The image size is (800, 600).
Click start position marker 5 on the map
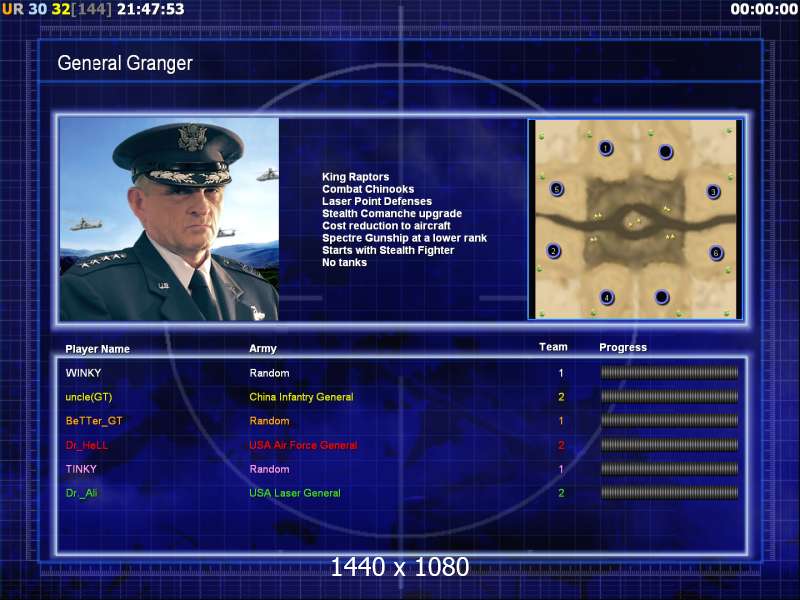557,189
